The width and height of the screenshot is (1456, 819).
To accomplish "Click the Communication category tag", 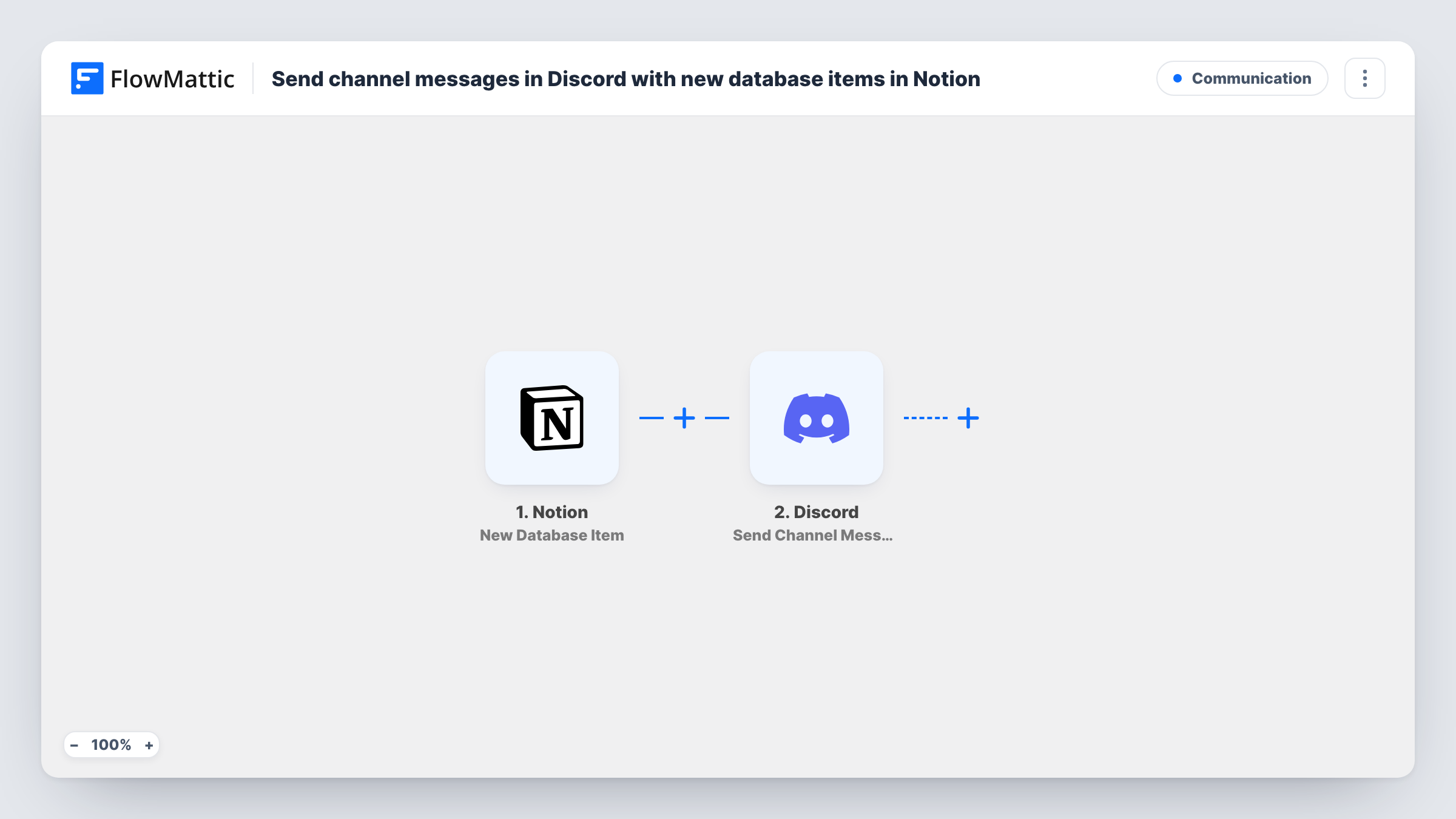I will coord(1242,78).
